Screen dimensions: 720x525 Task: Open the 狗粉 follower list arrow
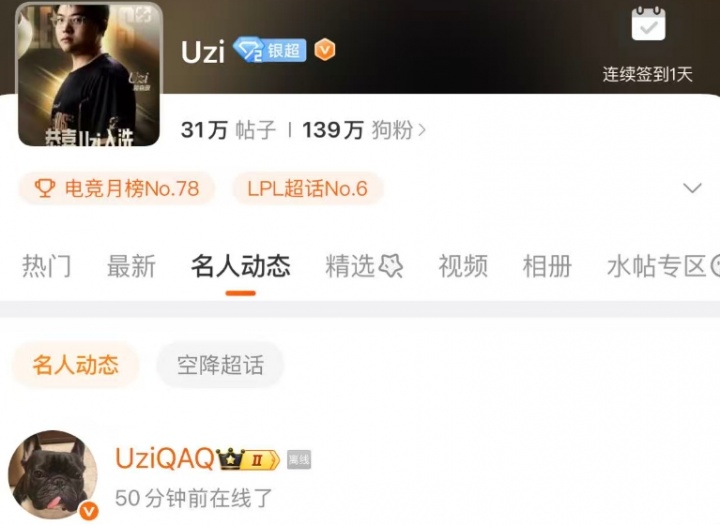(x=422, y=130)
